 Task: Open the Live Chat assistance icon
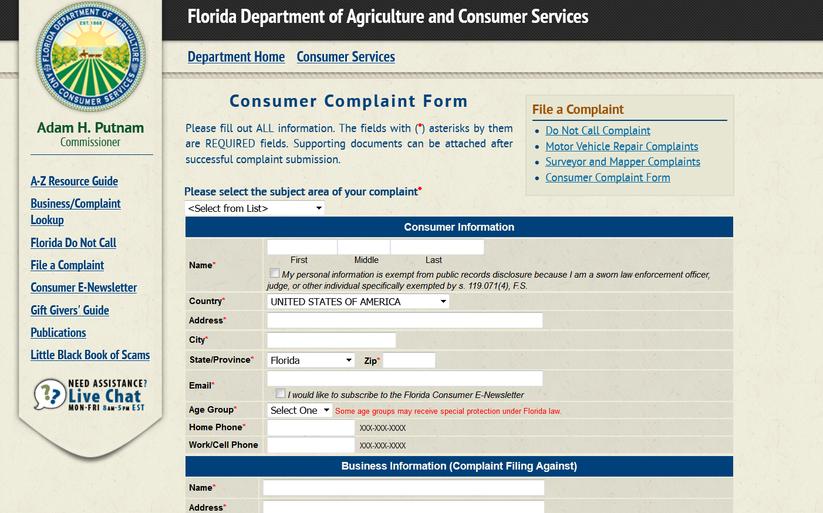click(x=90, y=394)
